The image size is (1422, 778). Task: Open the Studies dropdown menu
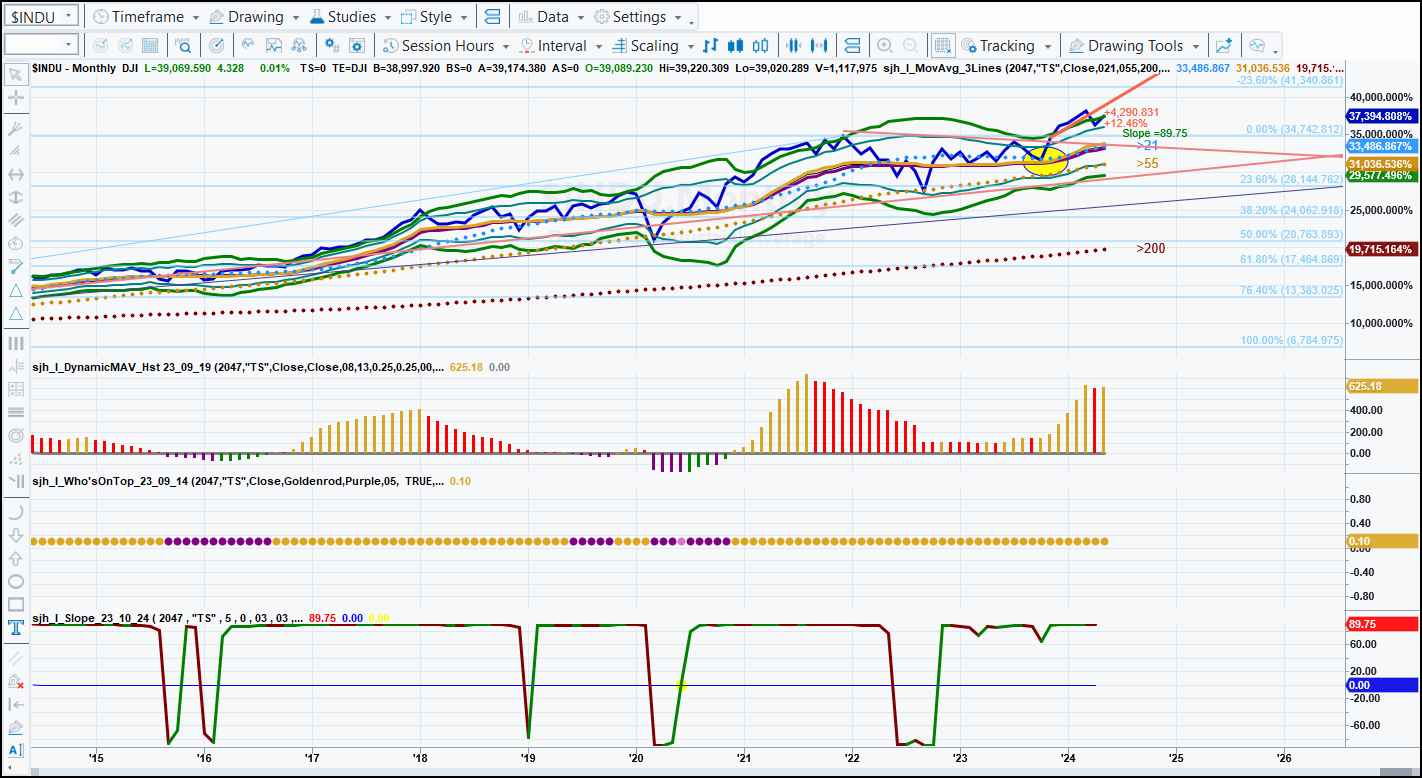pyautogui.click(x=350, y=17)
